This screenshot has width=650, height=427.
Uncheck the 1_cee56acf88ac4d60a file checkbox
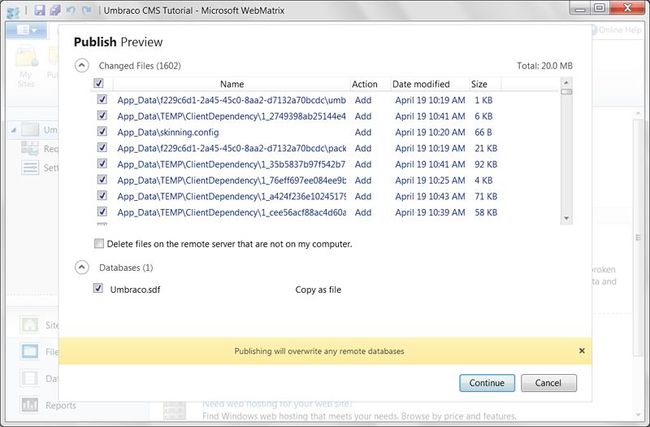102,212
